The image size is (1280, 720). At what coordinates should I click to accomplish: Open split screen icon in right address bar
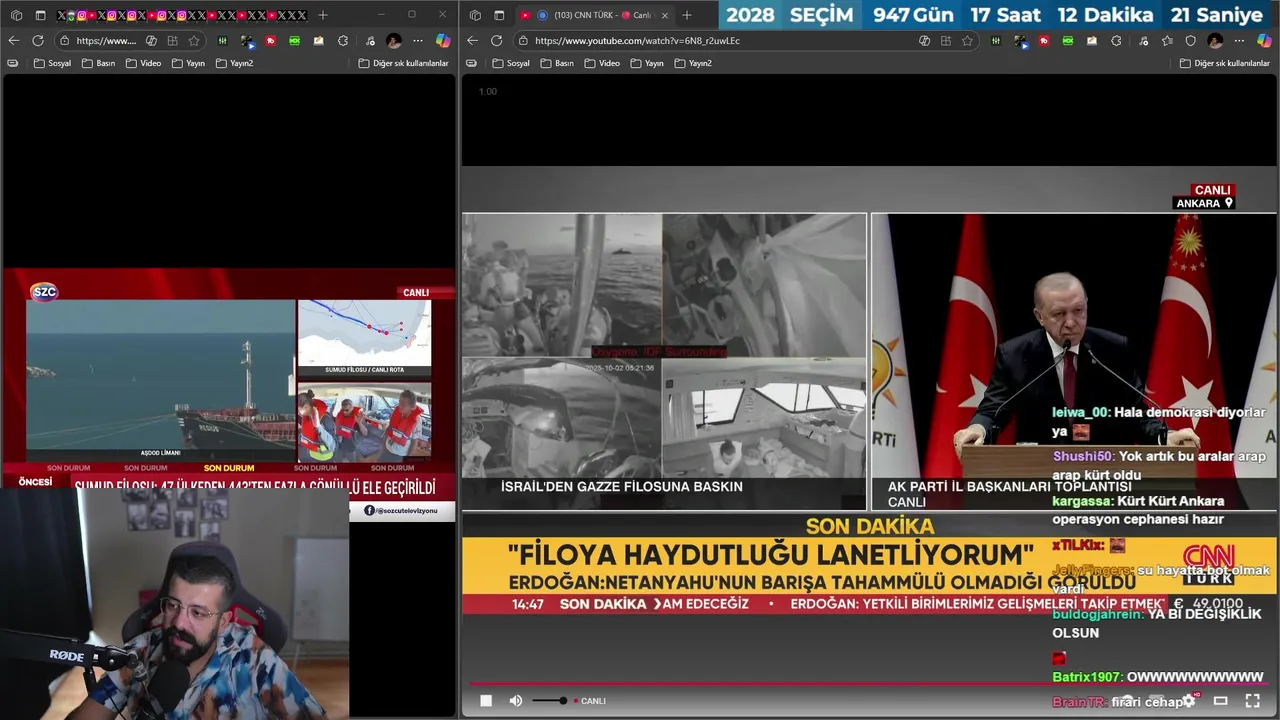[945, 41]
